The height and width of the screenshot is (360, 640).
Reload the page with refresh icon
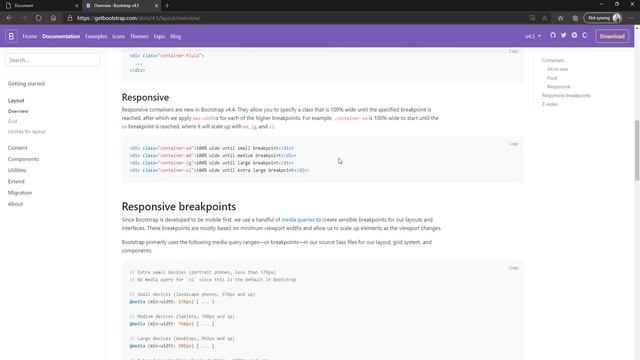pos(38,18)
